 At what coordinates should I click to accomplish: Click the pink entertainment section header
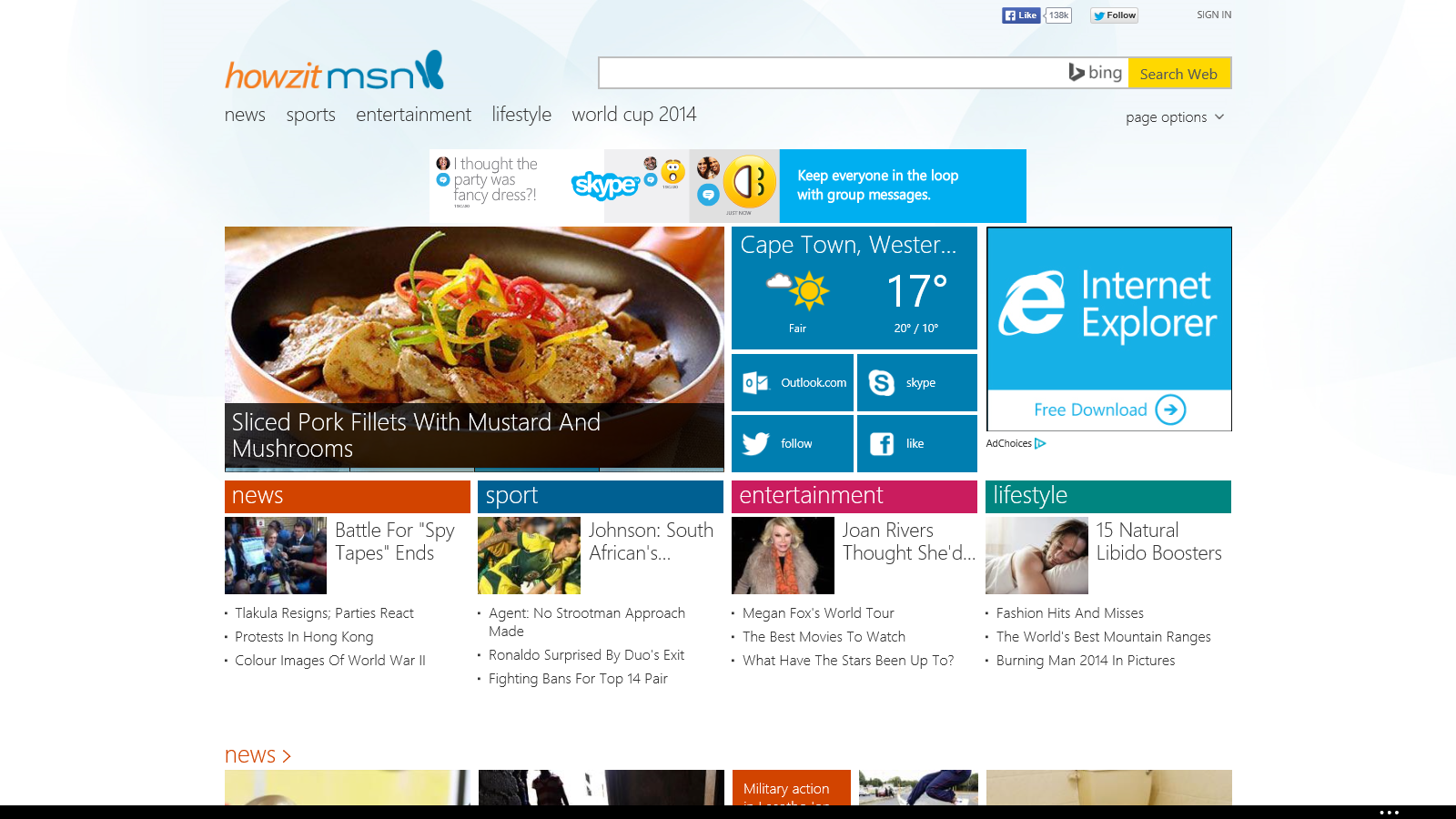coord(854,496)
